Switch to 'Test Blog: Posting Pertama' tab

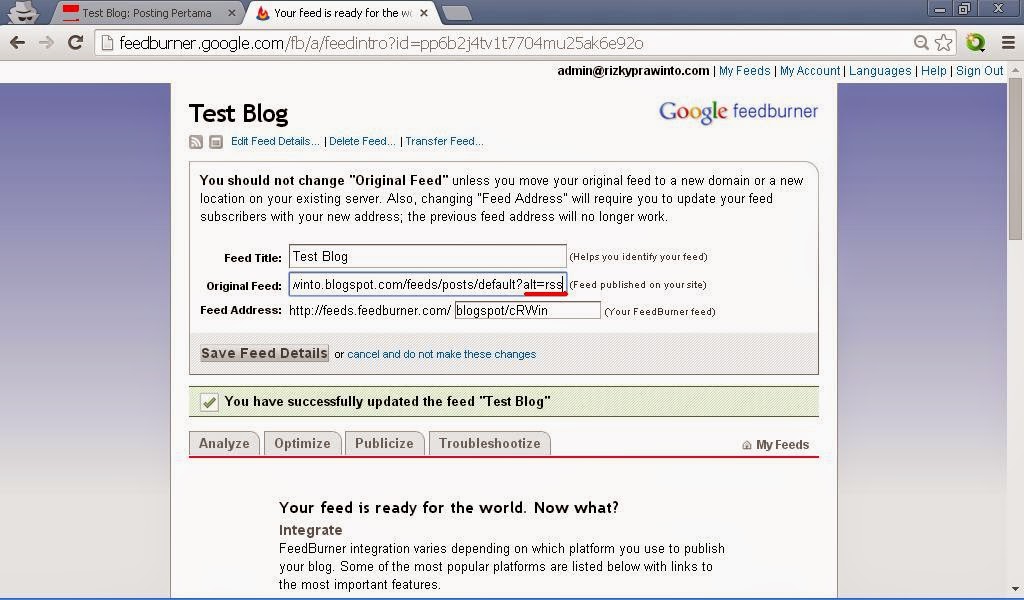click(147, 13)
